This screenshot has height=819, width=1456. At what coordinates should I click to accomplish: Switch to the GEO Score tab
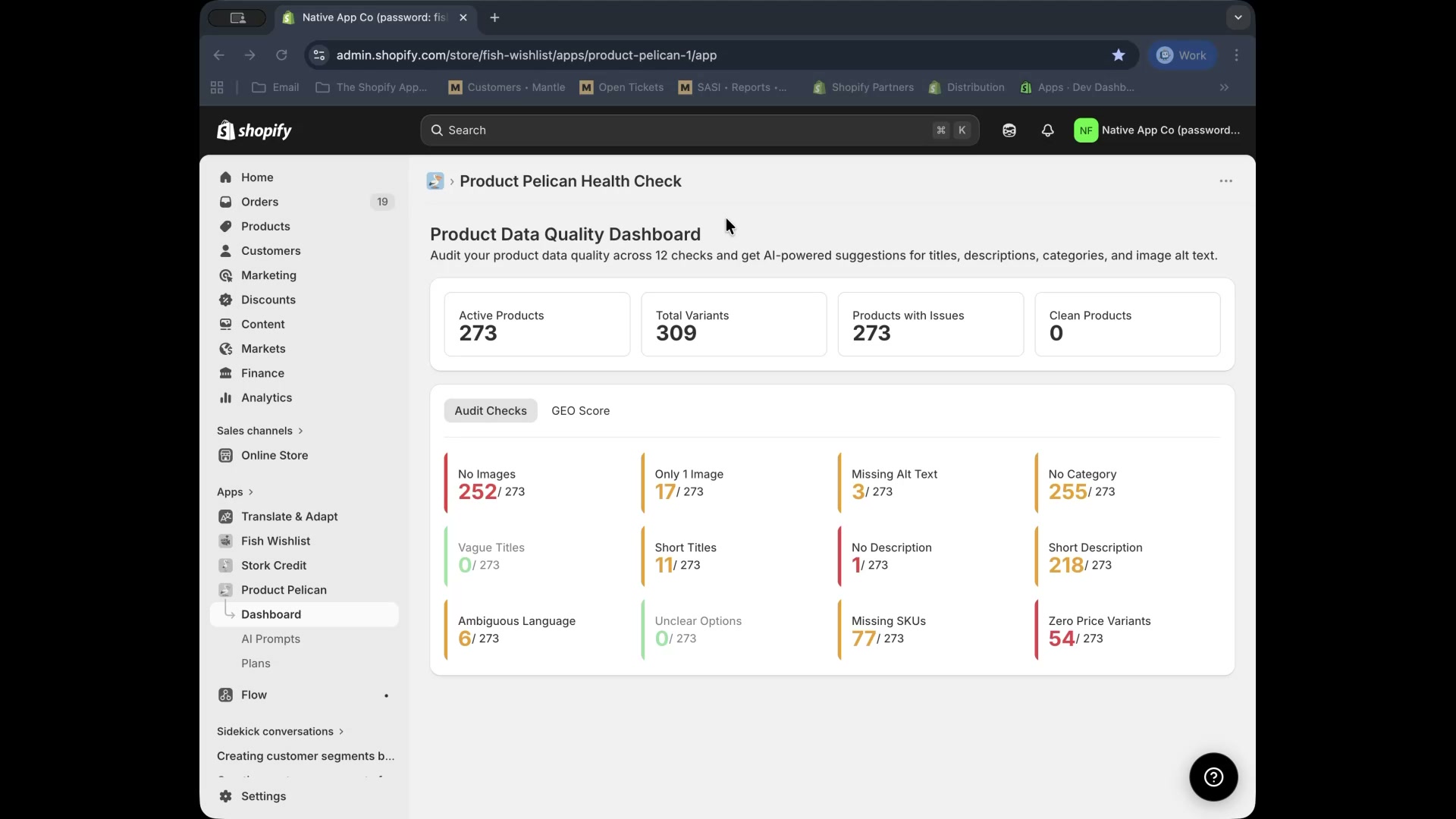tap(581, 410)
